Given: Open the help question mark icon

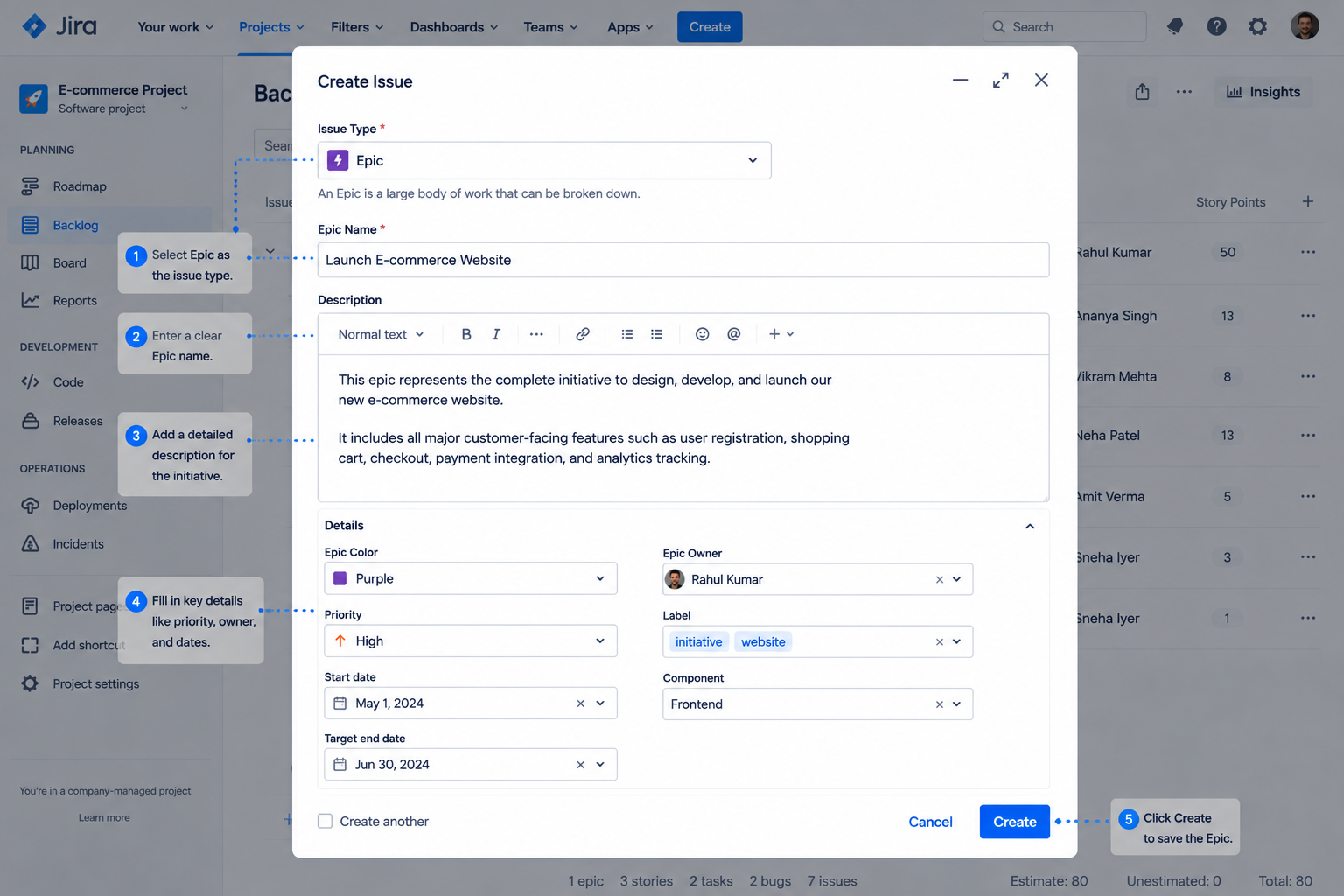Looking at the screenshot, I should tap(1216, 26).
